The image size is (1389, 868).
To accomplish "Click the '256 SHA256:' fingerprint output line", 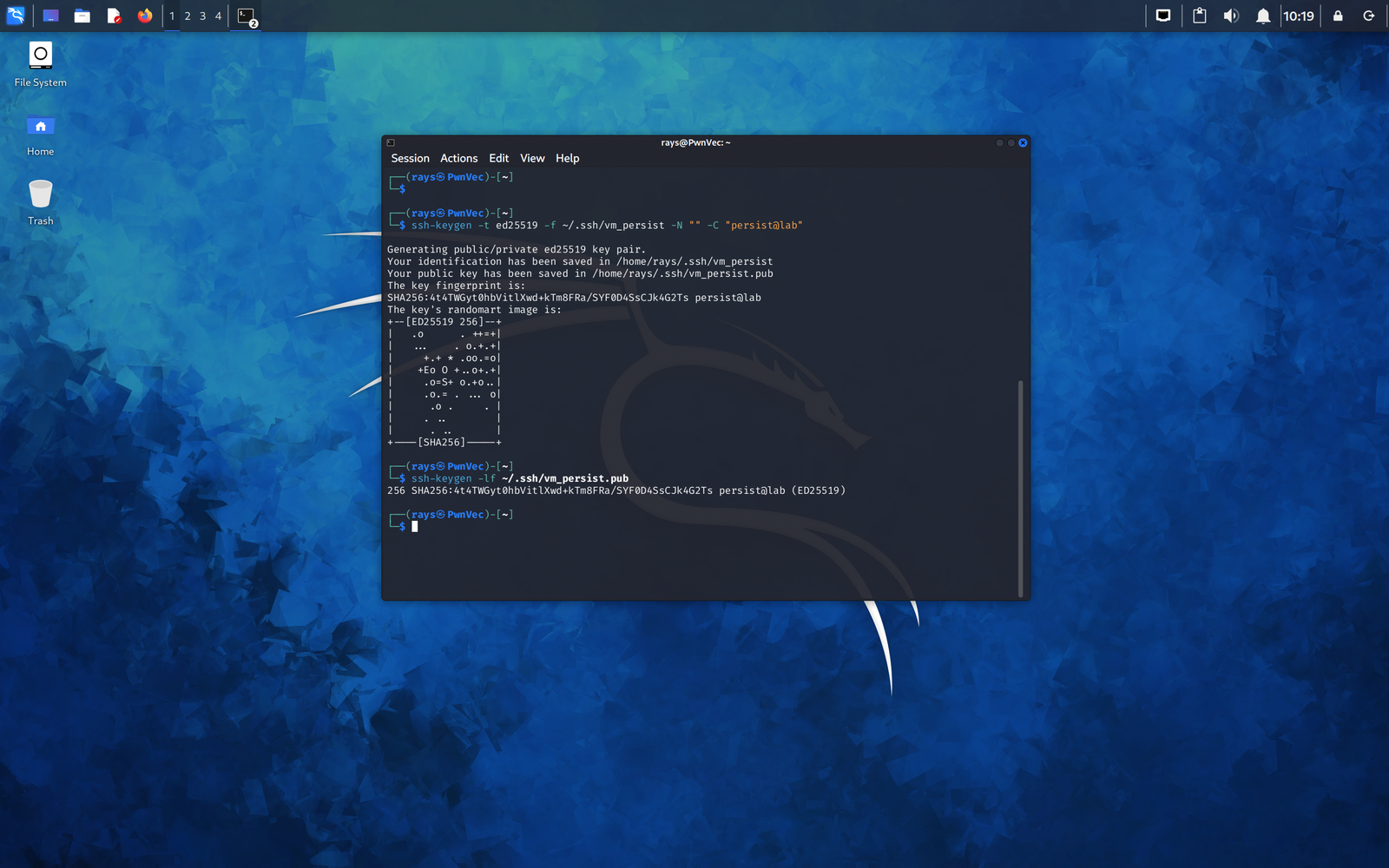I will coord(616,490).
